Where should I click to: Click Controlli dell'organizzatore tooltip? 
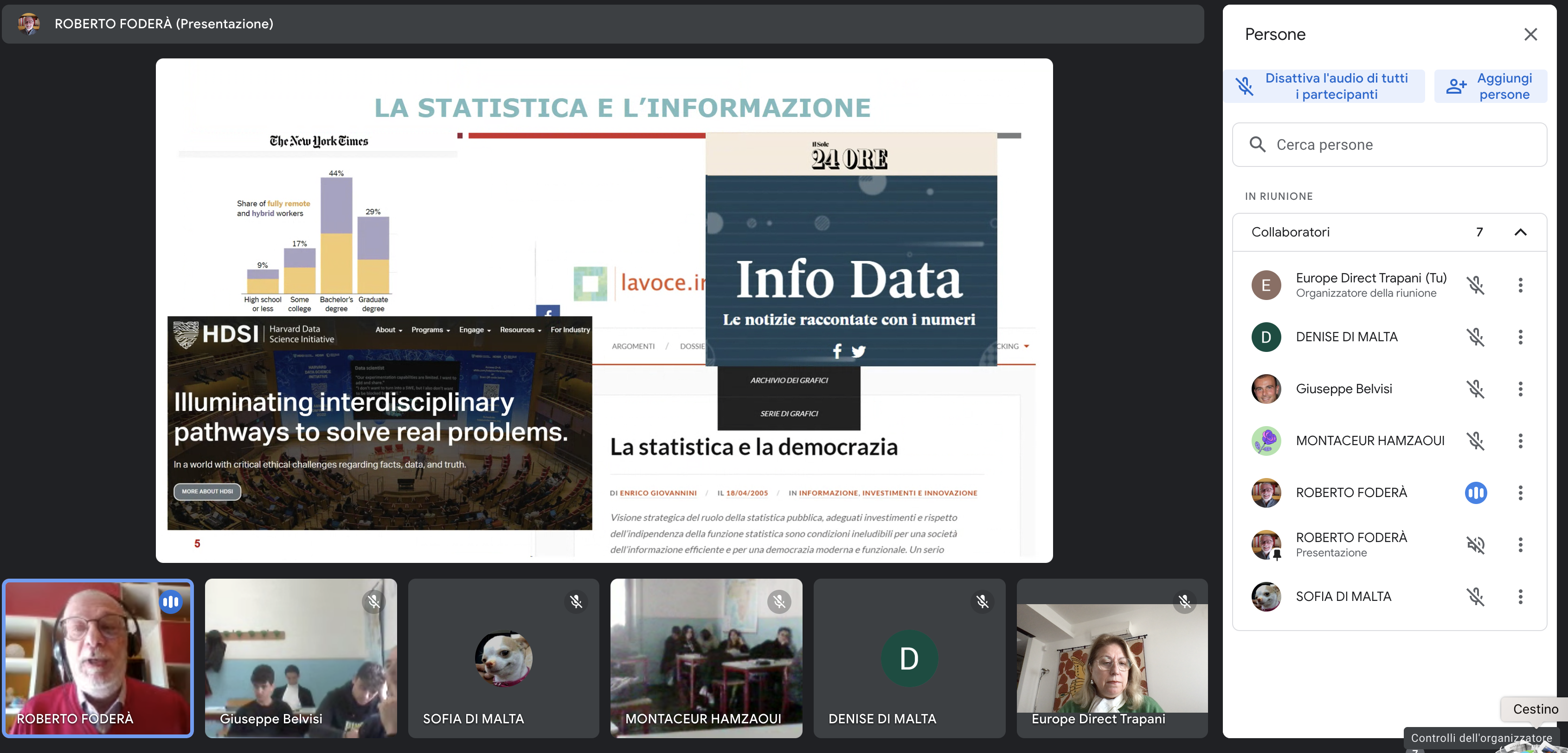[x=1481, y=738]
